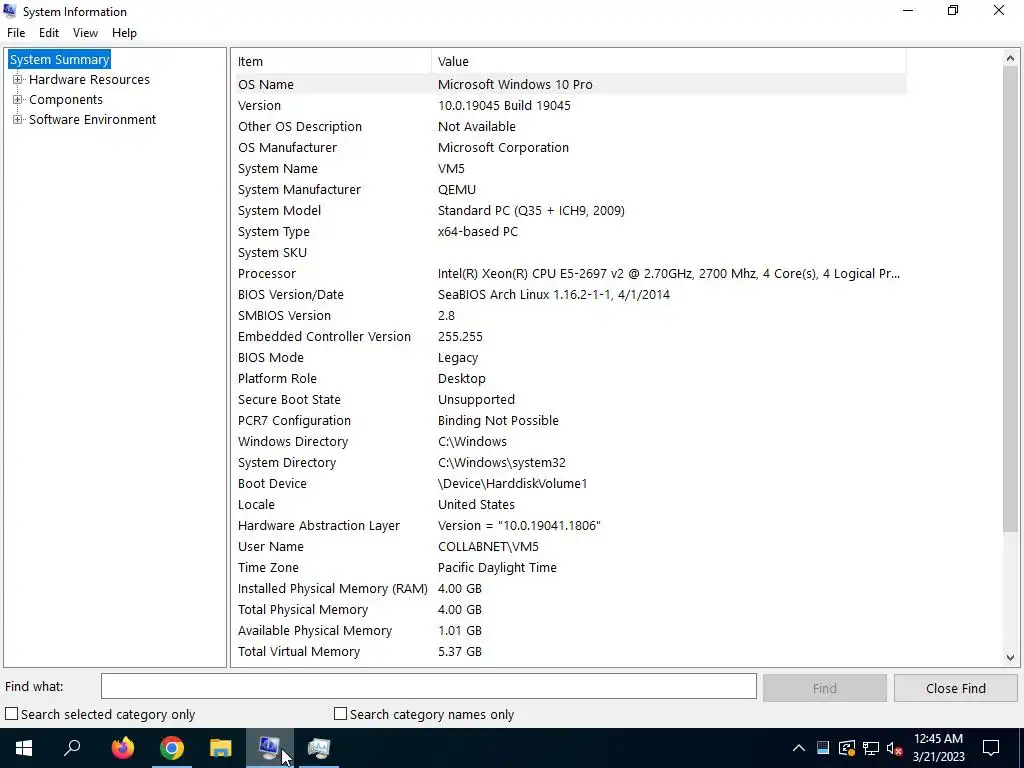Screen dimensions: 1024x768
Task: Select the SMBIOS Version row
Action: [571, 315]
